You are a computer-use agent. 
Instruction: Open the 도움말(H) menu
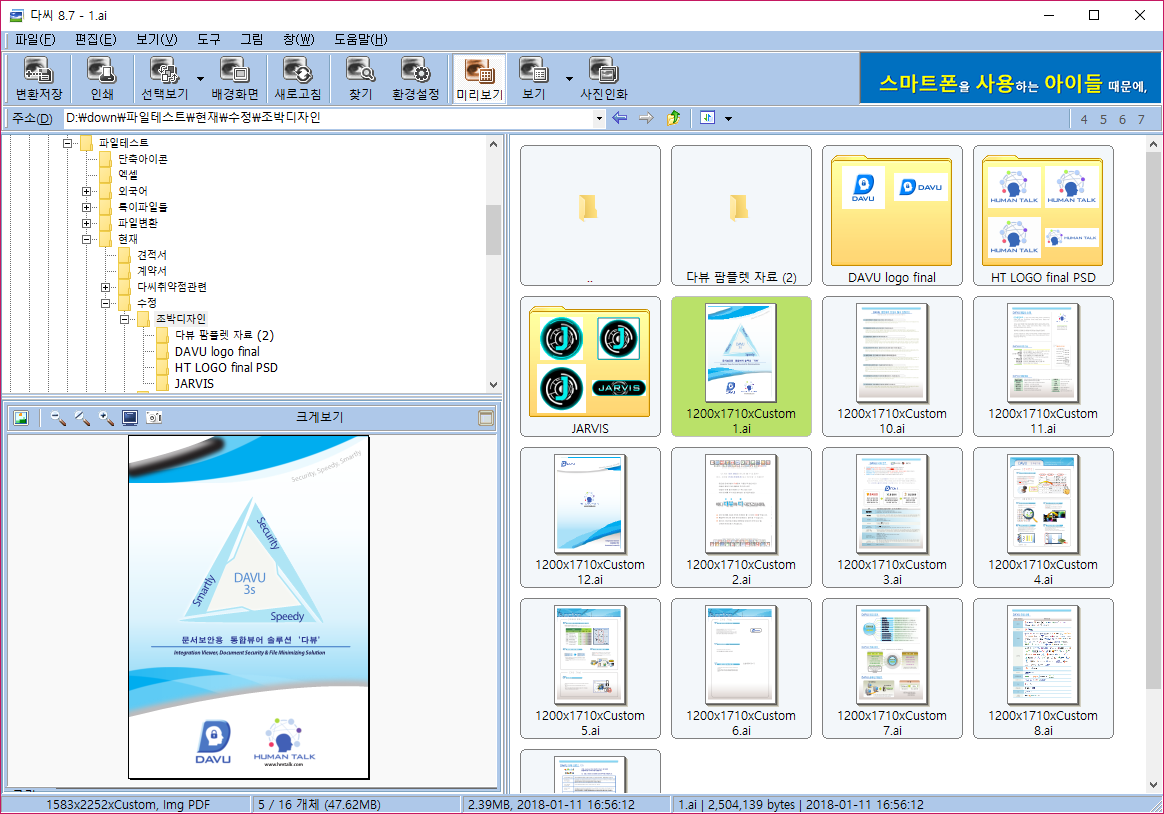[361, 39]
